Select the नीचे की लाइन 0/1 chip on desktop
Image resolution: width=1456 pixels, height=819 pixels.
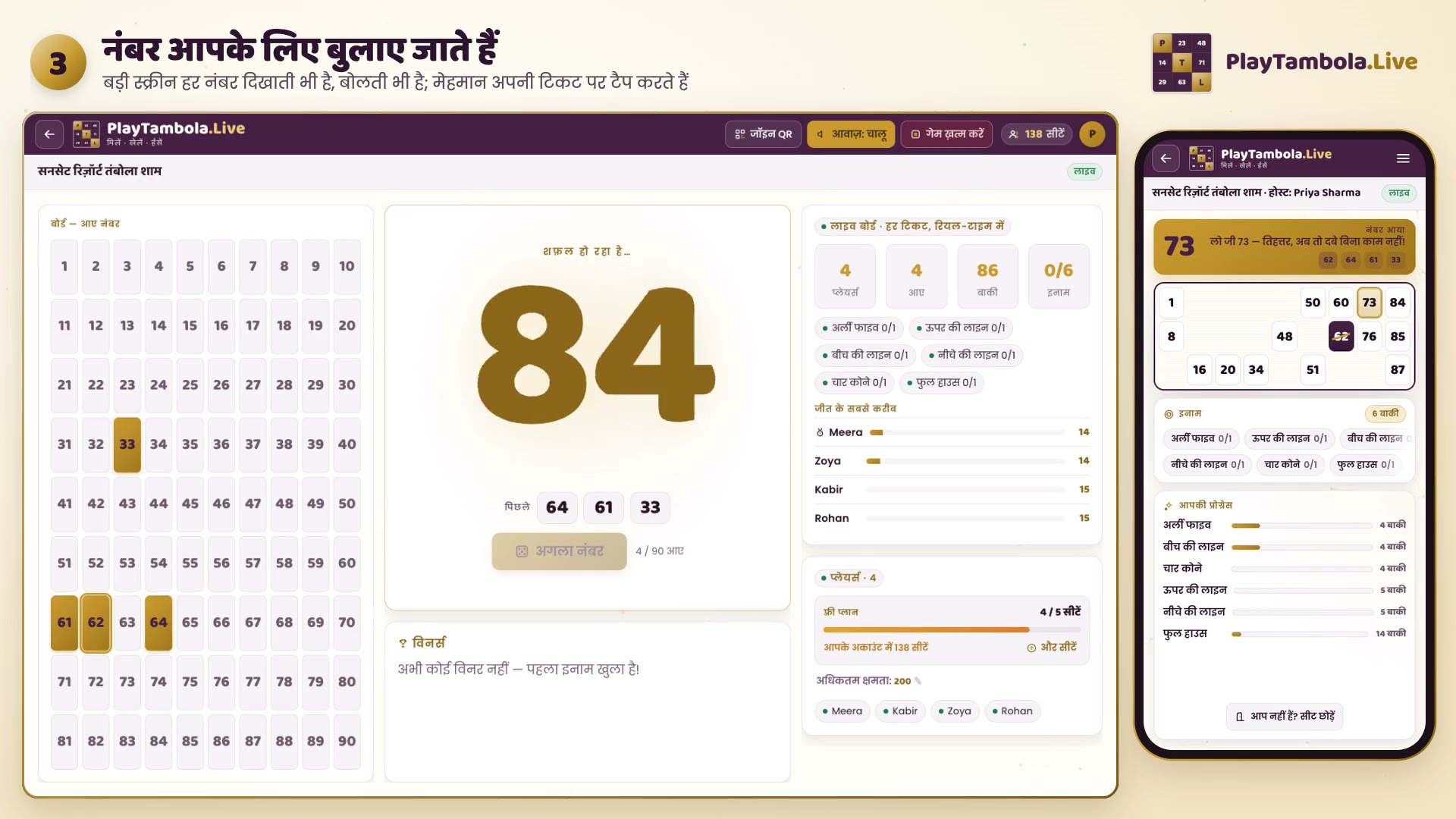tap(971, 355)
